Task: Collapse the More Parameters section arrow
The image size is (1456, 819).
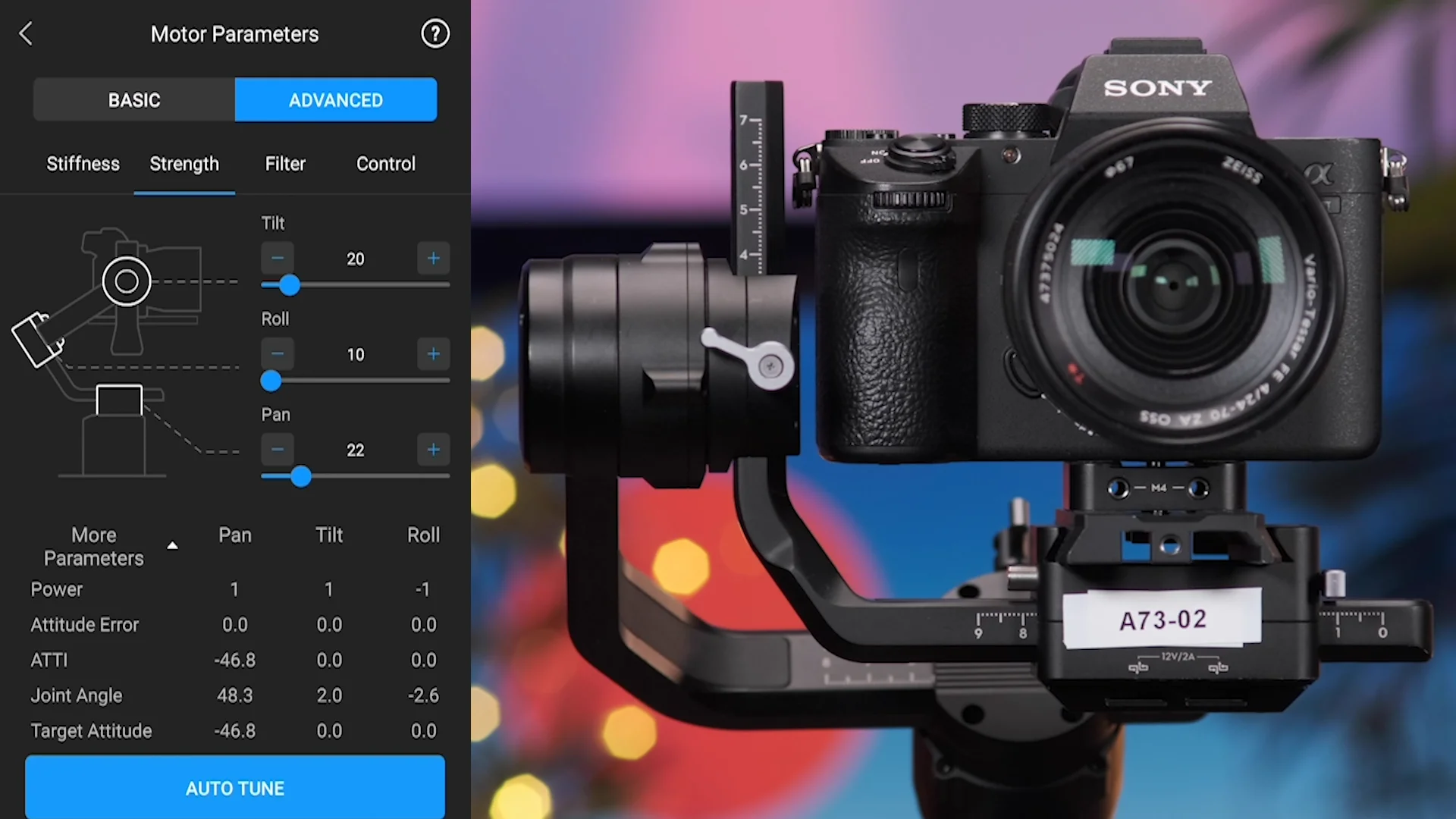Action: 172,545
